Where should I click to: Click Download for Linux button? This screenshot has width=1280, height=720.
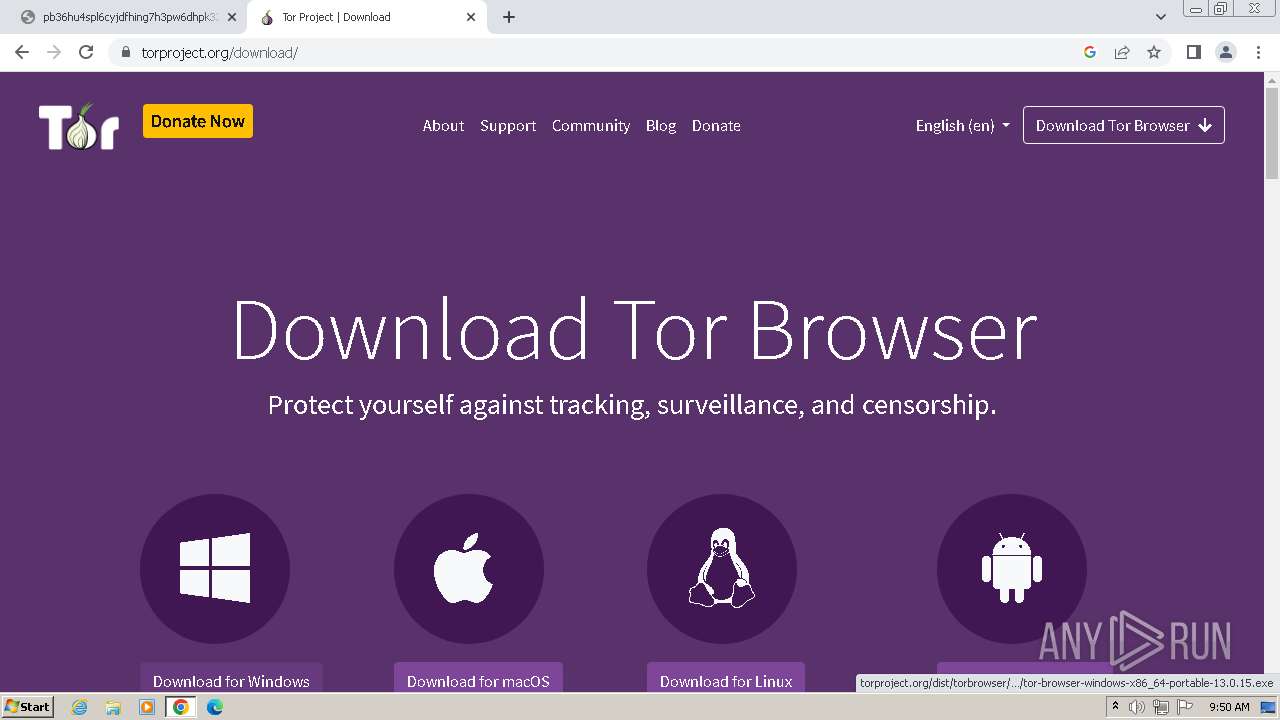[726, 678]
